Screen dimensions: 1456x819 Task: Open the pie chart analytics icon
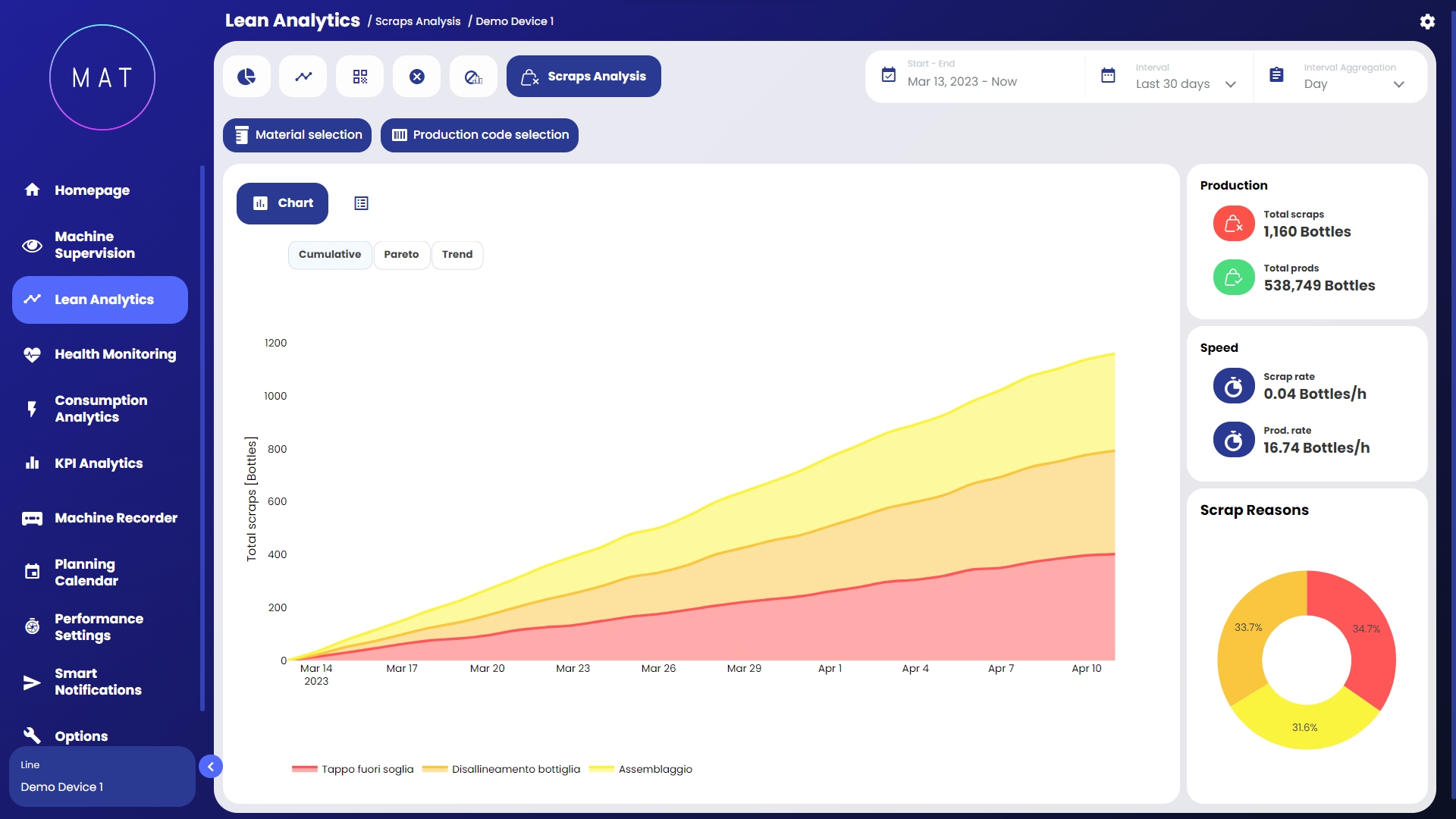click(x=246, y=77)
